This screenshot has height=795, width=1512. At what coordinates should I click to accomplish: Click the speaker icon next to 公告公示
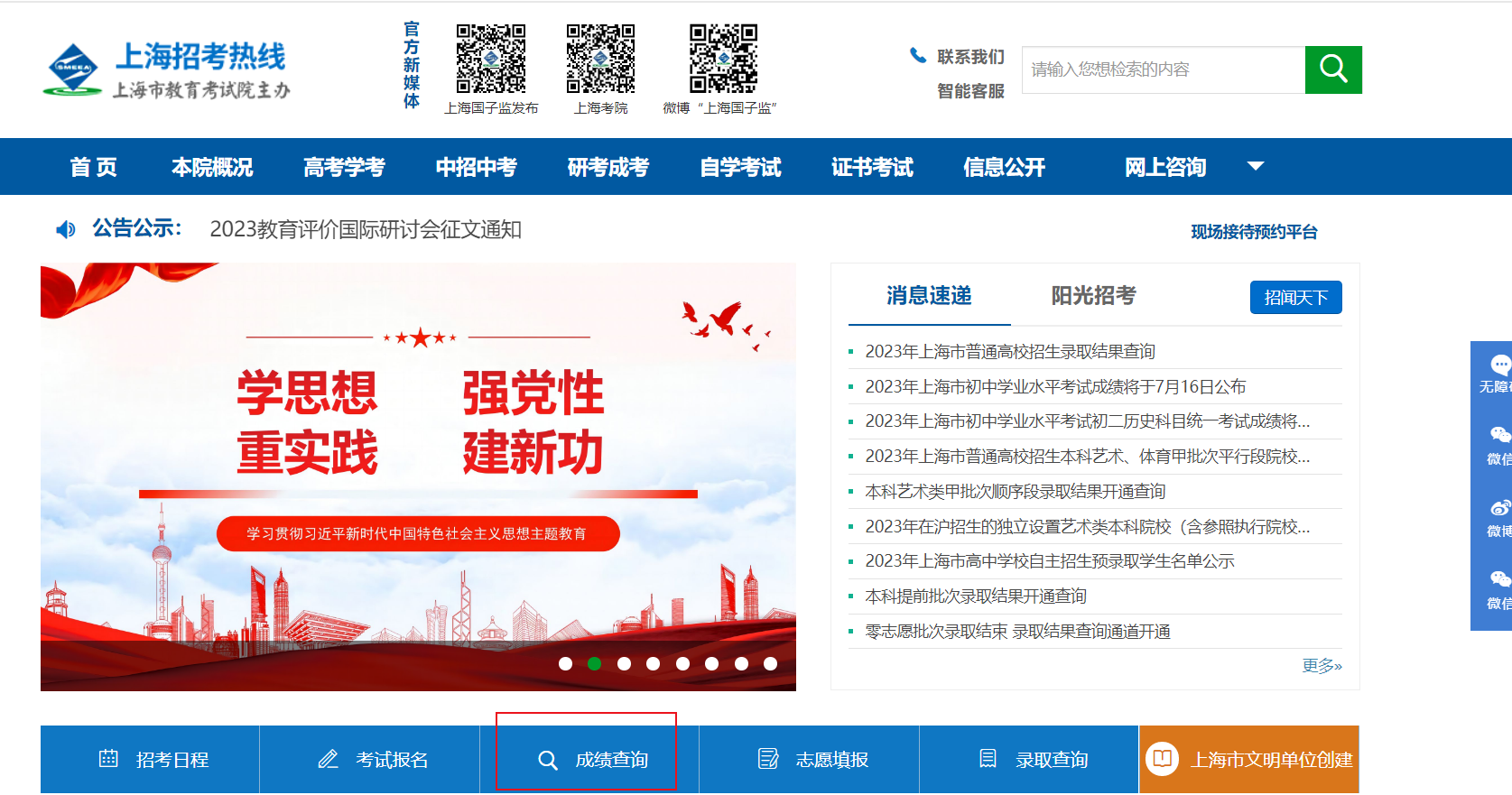tap(66, 229)
